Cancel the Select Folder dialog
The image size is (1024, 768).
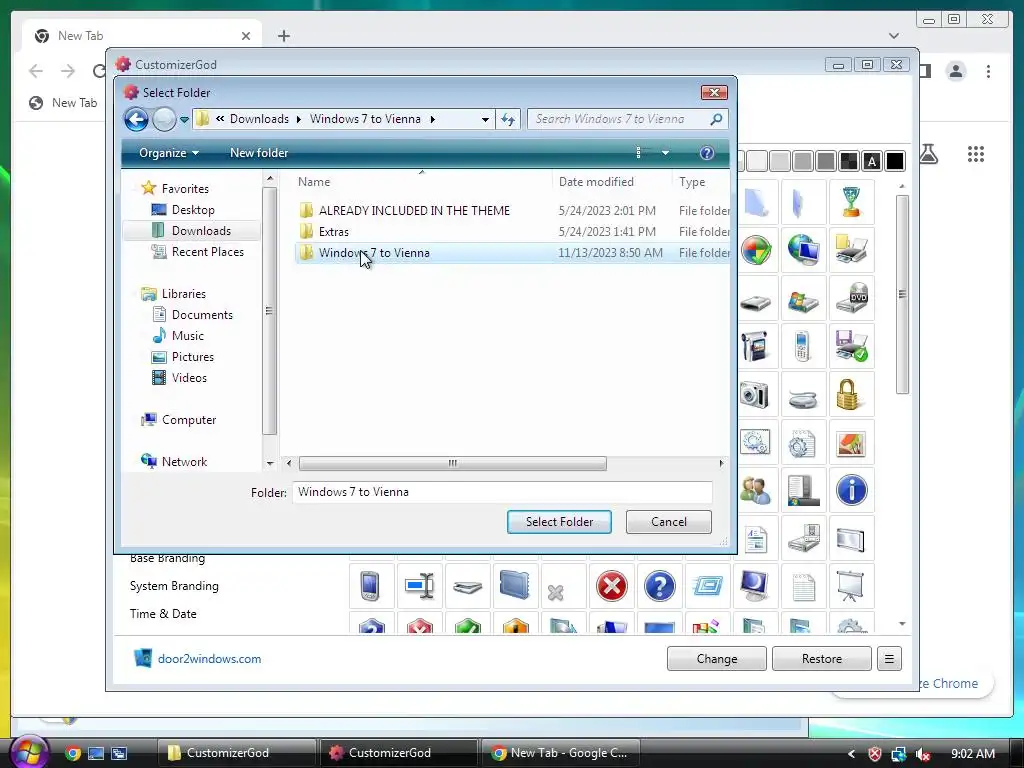(669, 522)
